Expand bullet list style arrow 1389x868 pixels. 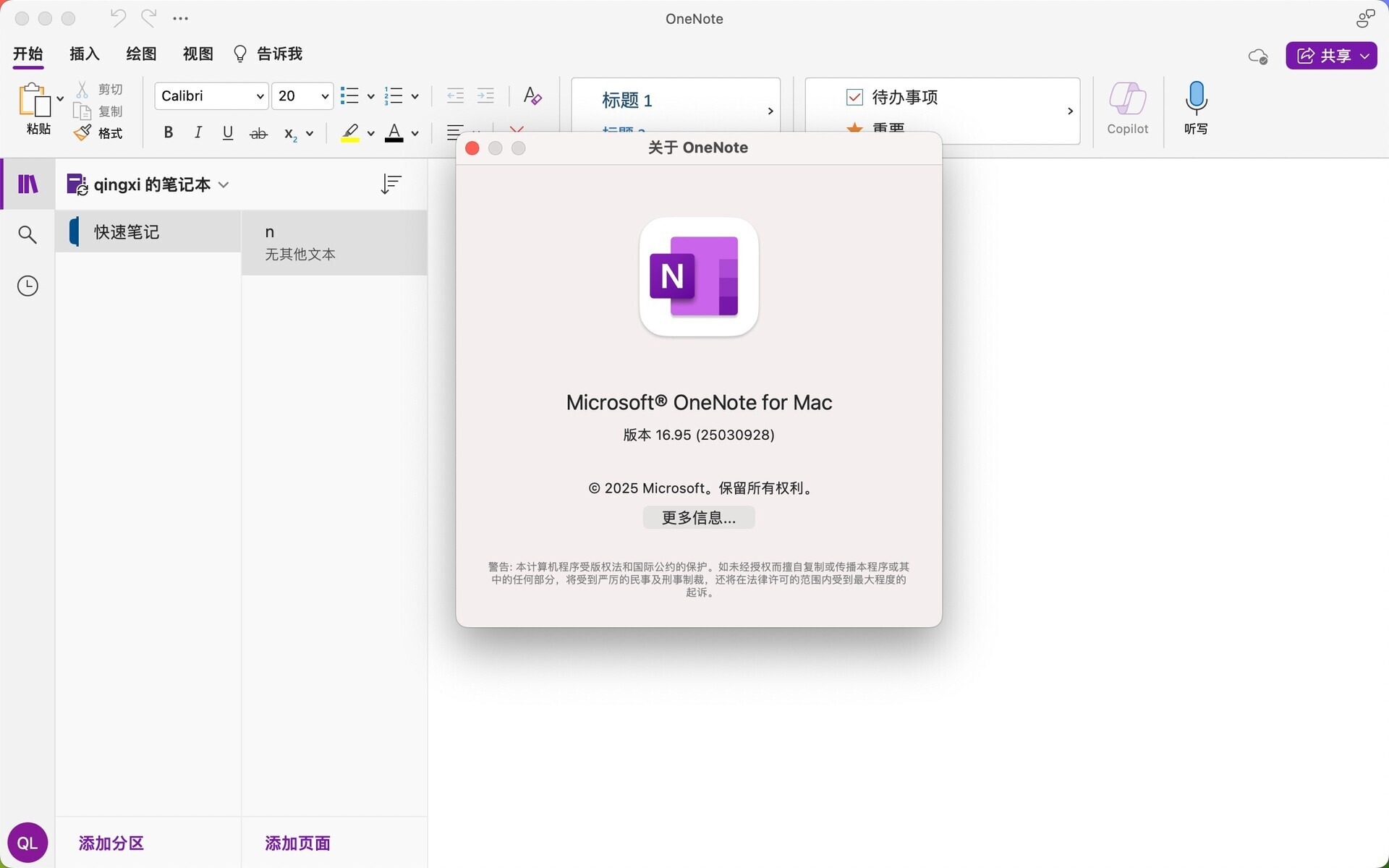(370, 96)
